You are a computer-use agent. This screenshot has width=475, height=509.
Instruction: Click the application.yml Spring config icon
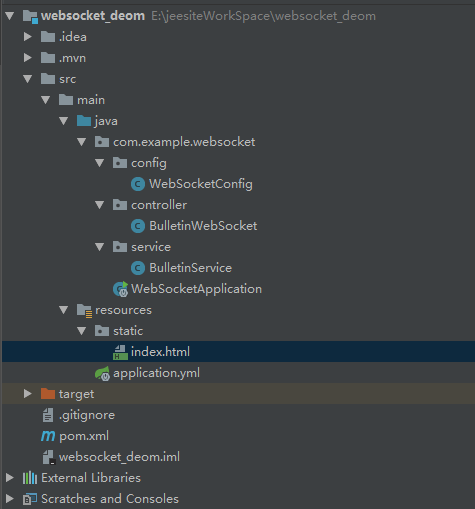click(x=102, y=373)
